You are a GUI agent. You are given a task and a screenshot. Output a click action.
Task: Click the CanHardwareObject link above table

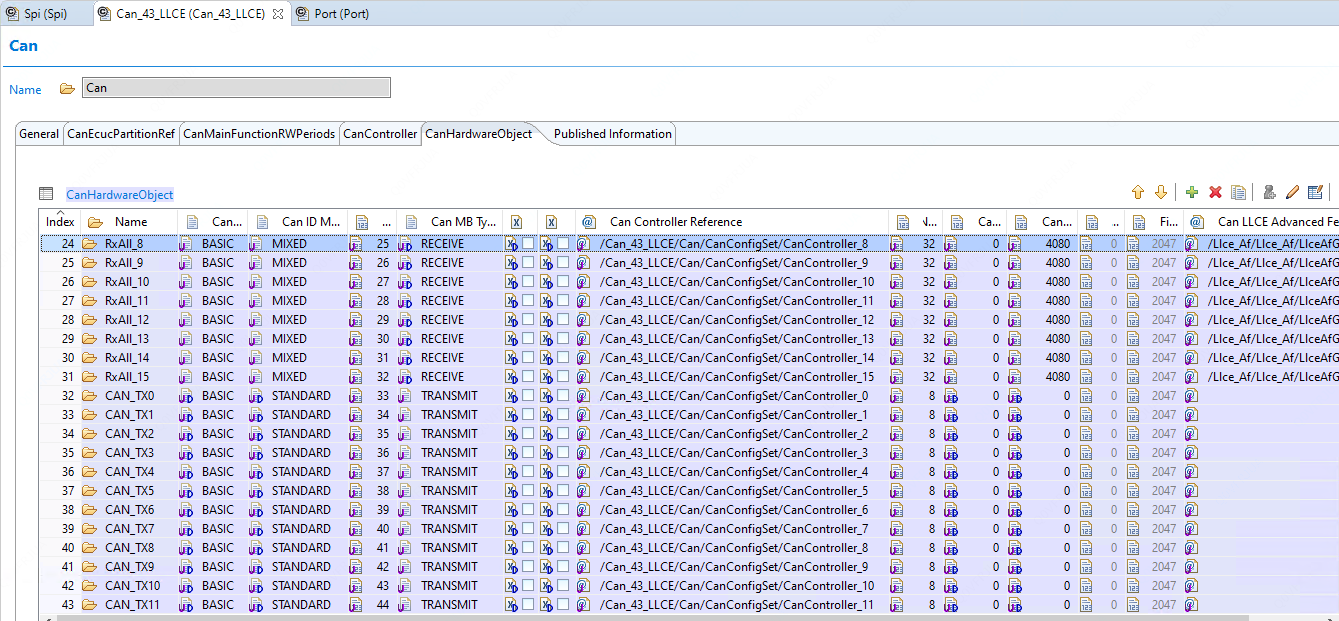[120, 195]
